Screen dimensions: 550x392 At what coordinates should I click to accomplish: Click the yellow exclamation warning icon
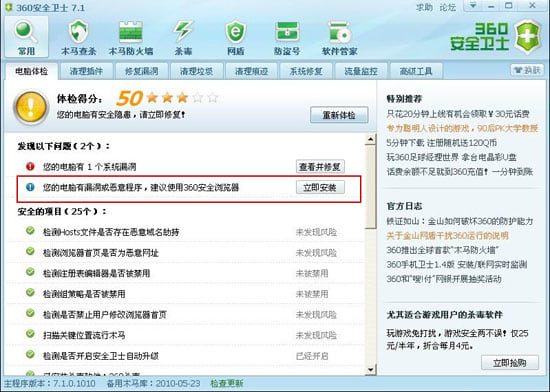[31, 107]
